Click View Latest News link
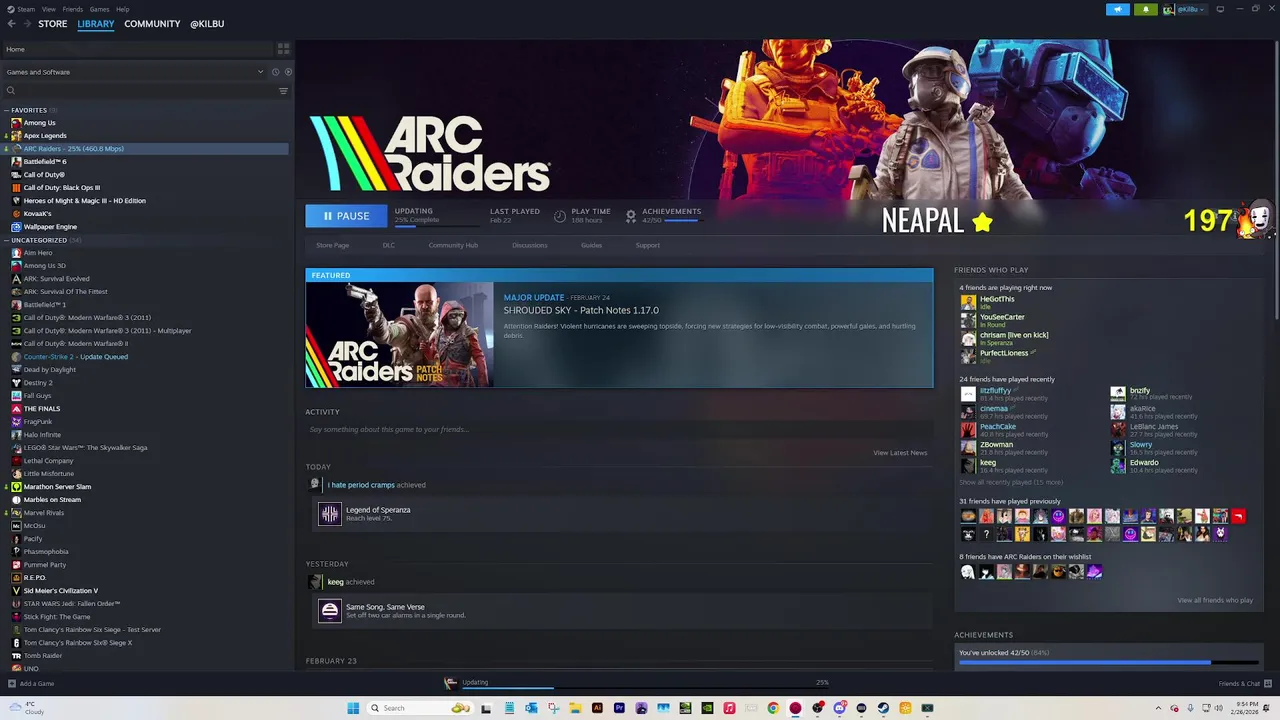This screenshot has height=720, width=1280. pos(900,453)
